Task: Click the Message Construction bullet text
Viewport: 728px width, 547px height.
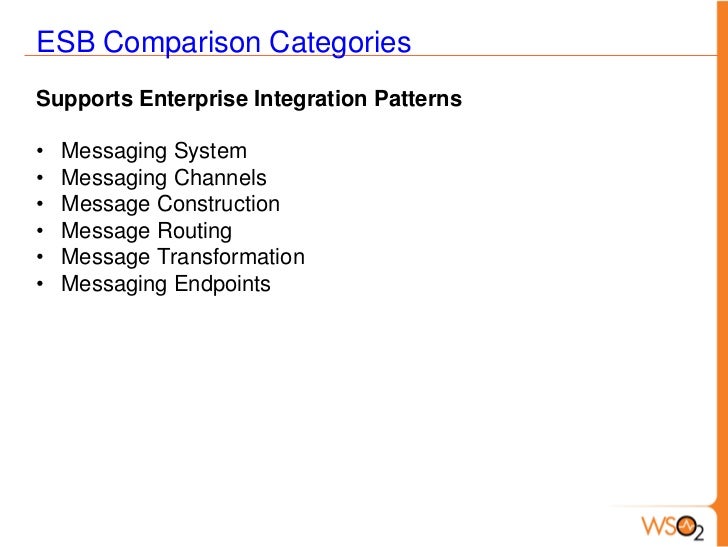Action: click(170, 204)
